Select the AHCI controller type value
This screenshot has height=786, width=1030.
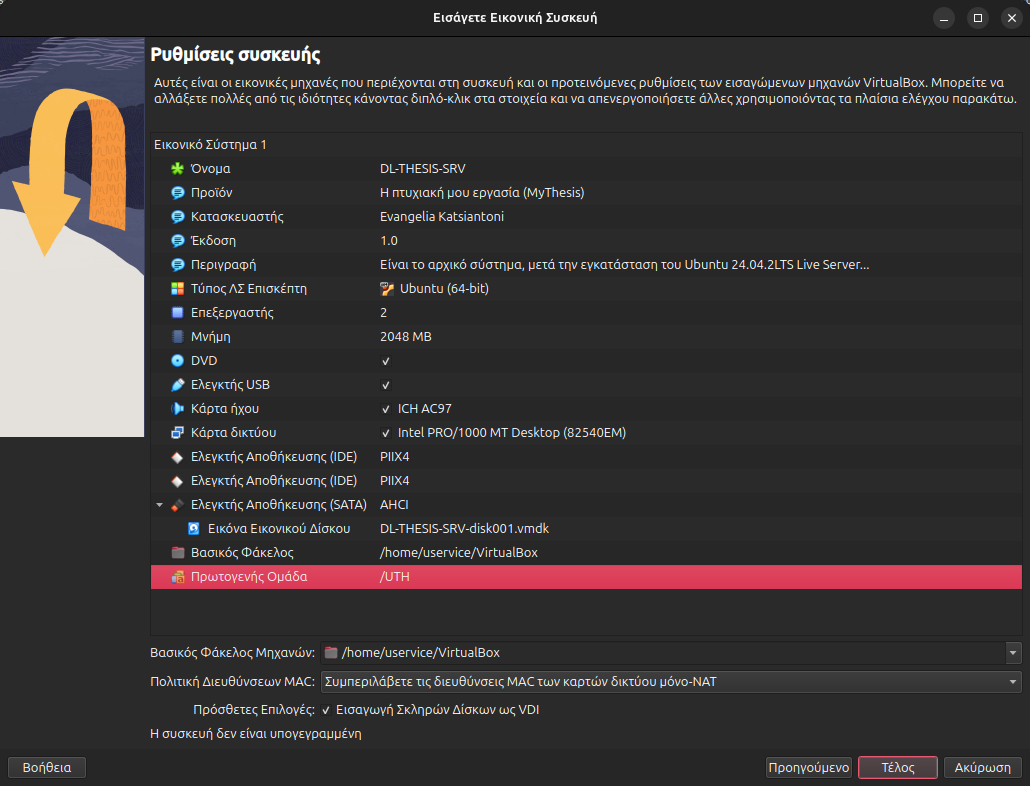pos(394,505)
